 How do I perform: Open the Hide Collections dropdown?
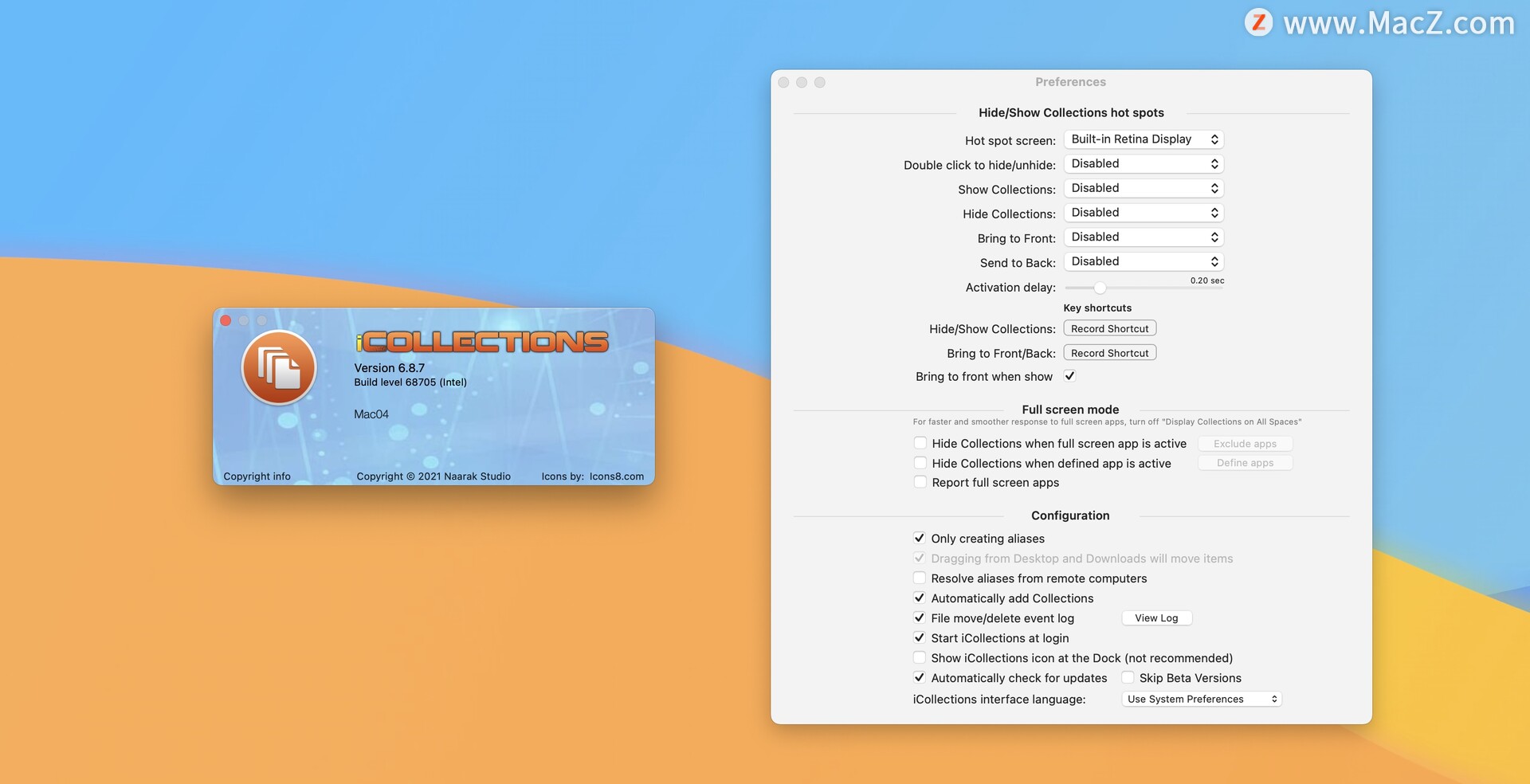1144,213
